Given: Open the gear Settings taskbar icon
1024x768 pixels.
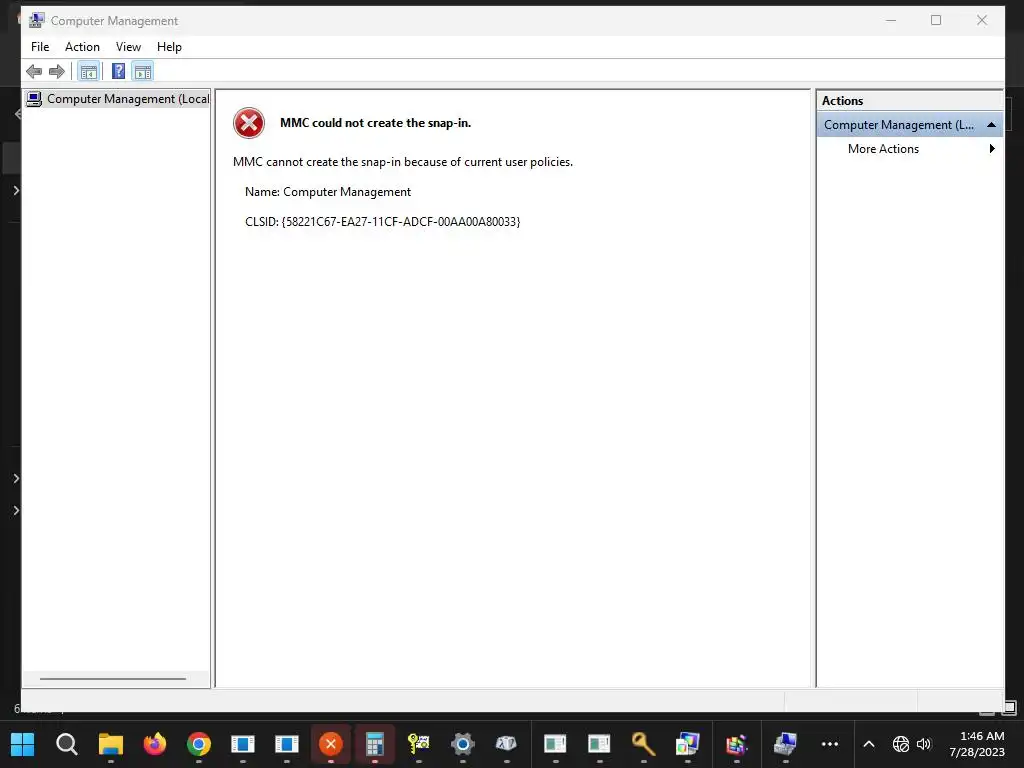Looking at the screenshot, I should 462,744.
